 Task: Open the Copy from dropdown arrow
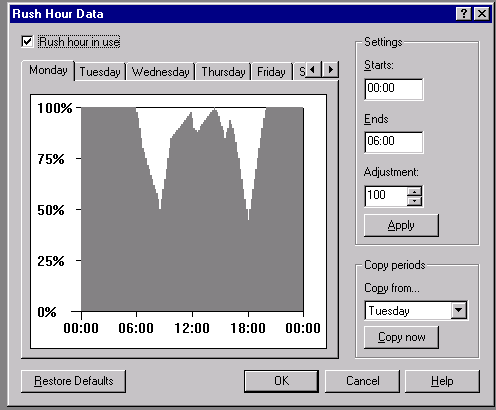(459, 310)
